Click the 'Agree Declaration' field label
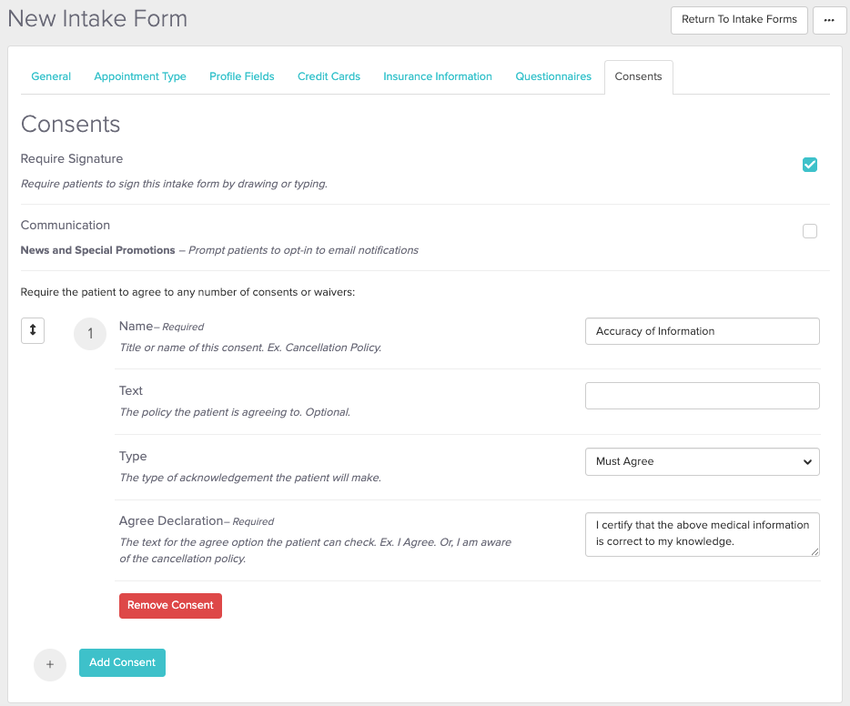Image resolution: width=850 pixels, height=706 pixels. [x=171, y=521]
